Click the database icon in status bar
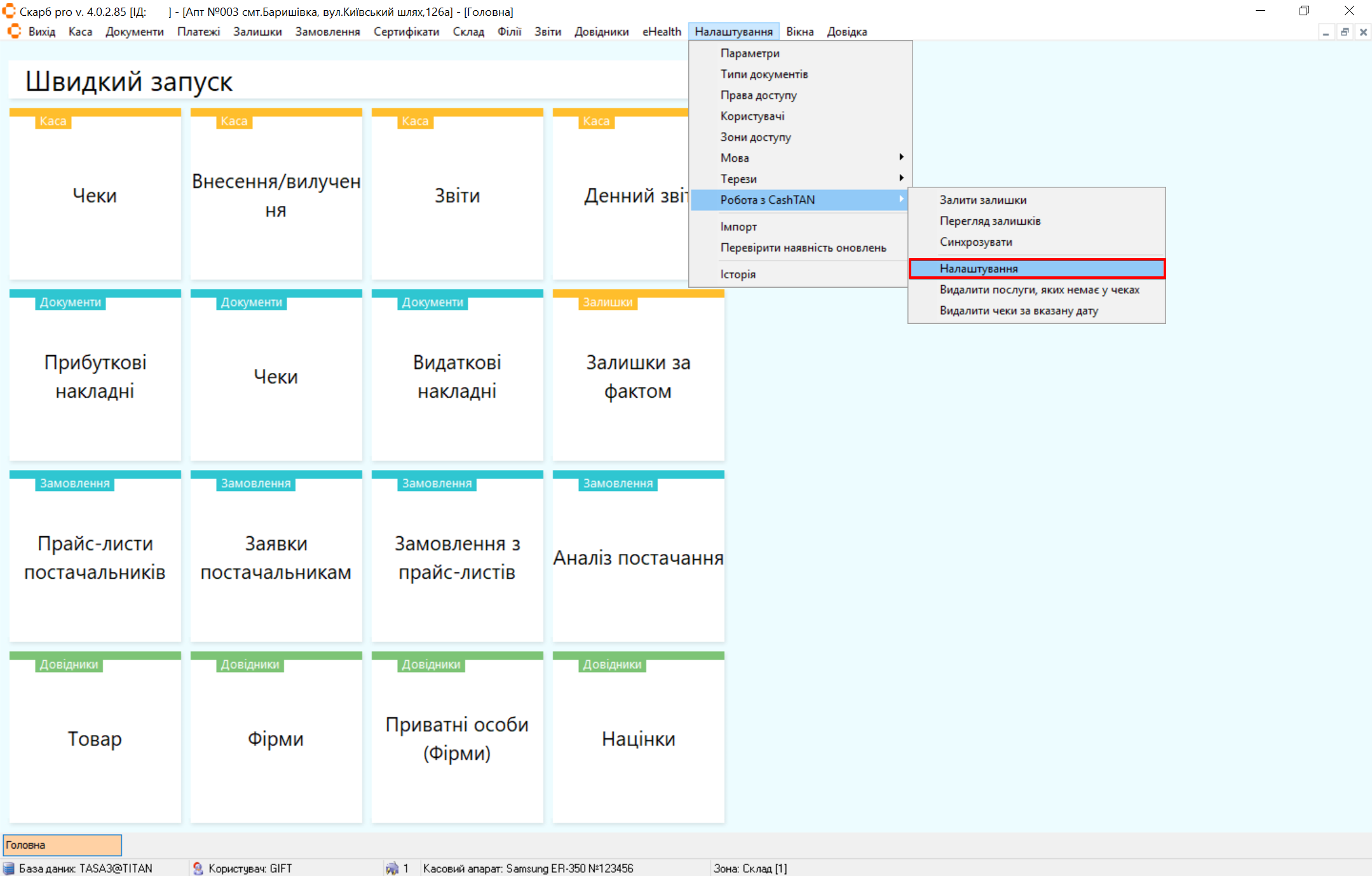The width and height of the screenshot is (1372, 876). click(9, 868)
